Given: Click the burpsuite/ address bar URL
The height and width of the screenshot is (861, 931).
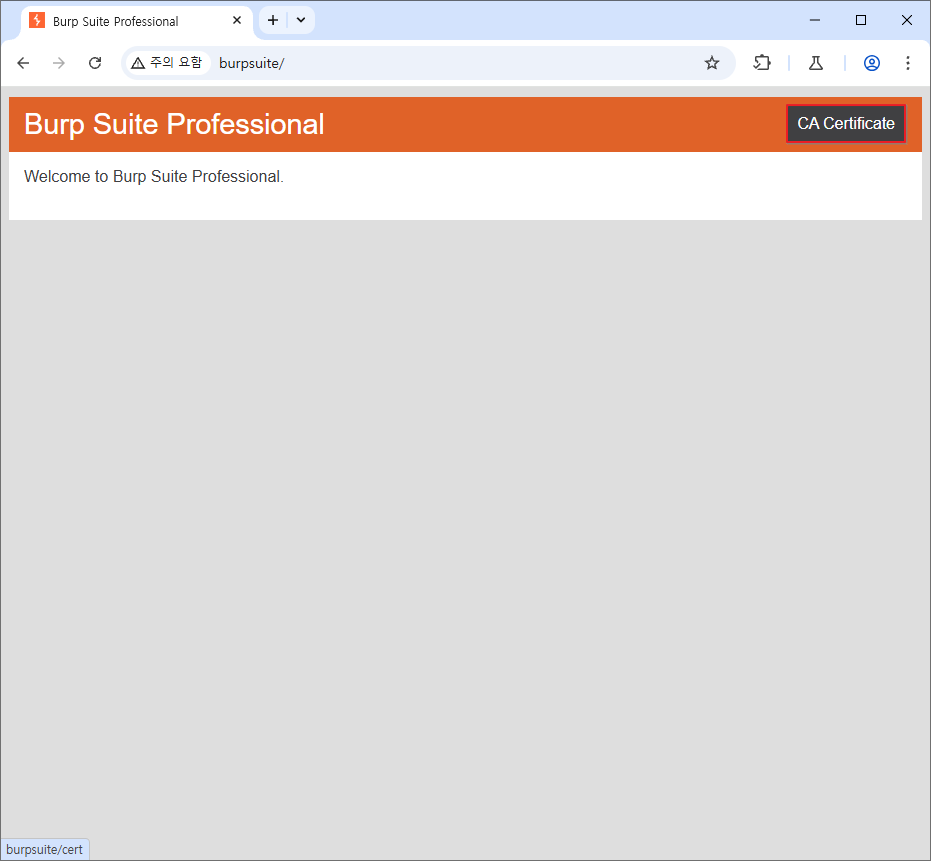Looking at the screenshot, I should coord(252,63).
